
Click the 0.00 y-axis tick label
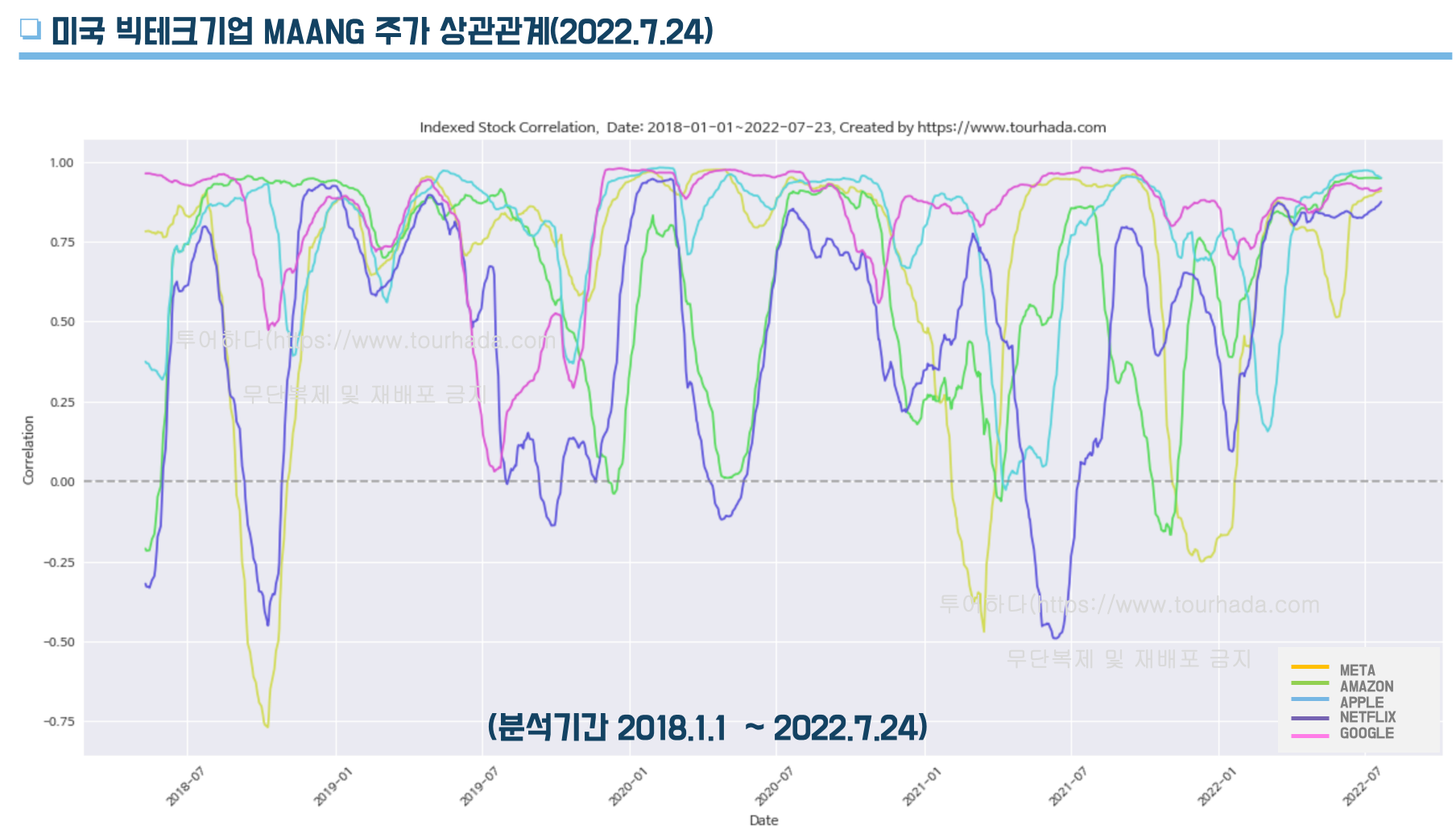(61, 482)
